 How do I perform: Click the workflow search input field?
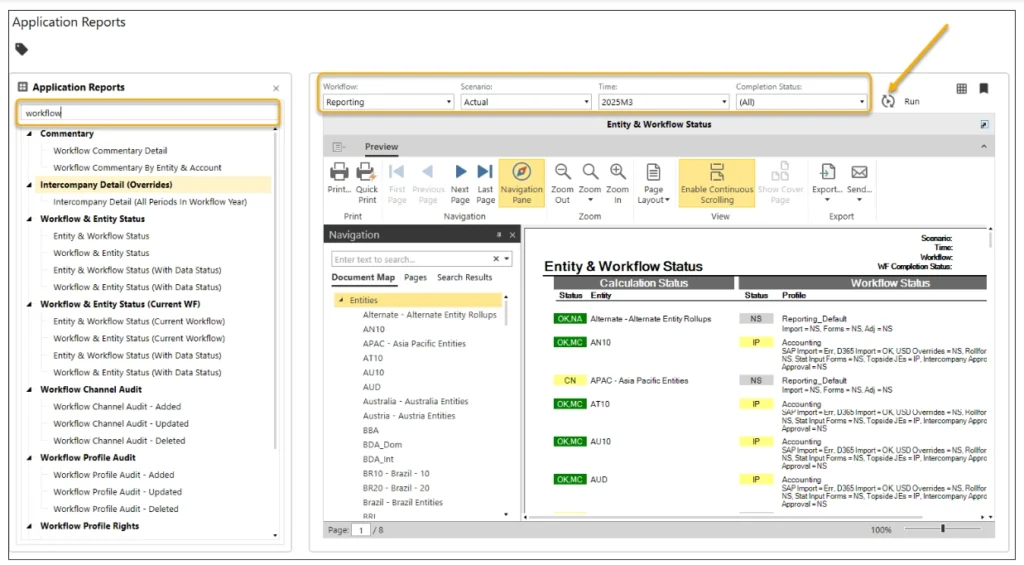[148, 113]
